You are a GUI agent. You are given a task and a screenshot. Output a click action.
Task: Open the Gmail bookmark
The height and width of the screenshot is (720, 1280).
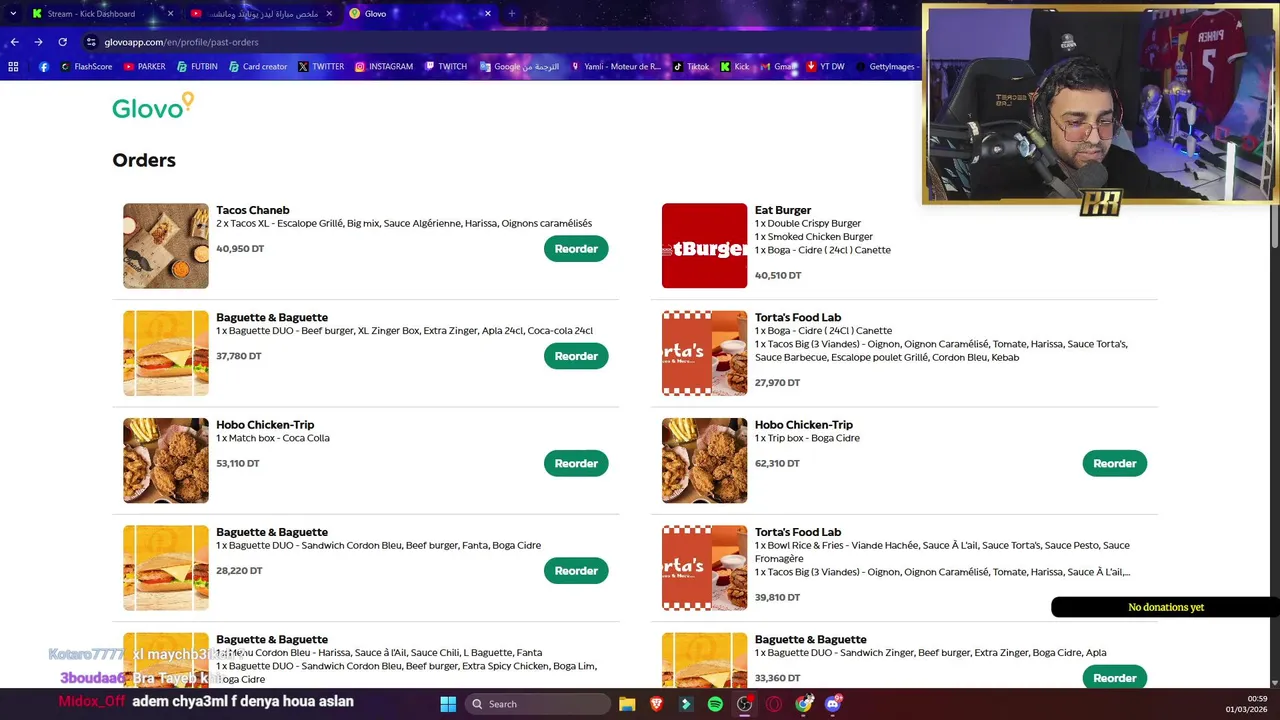775,67
